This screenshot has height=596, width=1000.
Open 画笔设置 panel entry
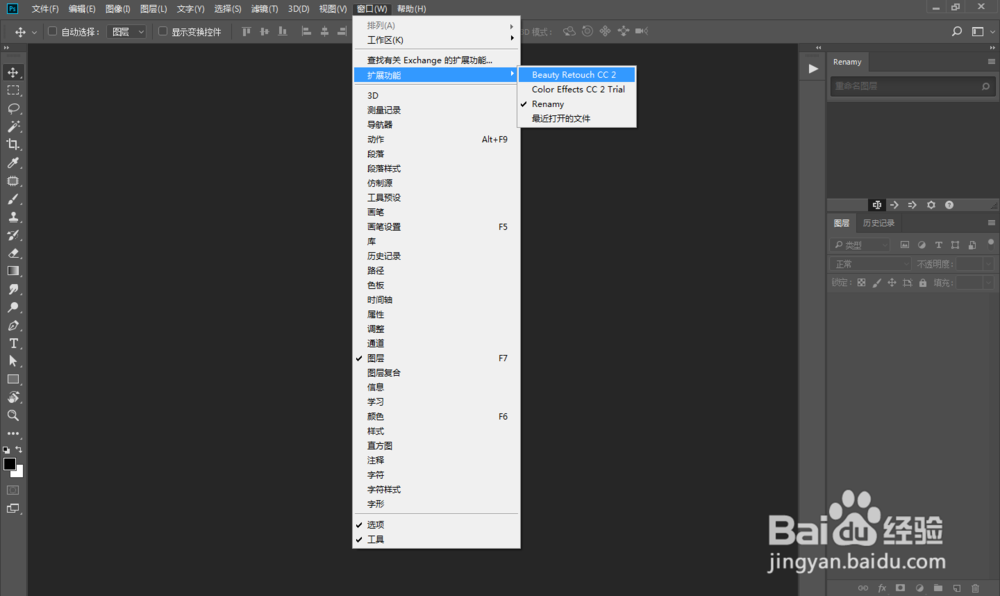(436, 227)
